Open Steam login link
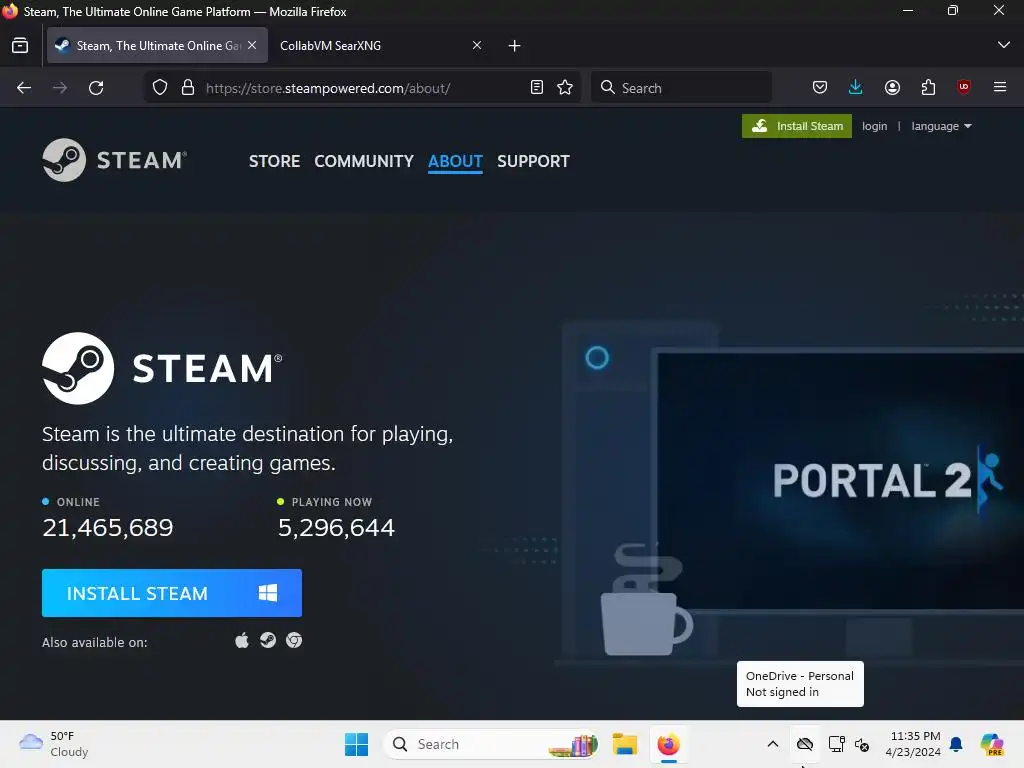This screenshot has height=768, width=1024. point(874,126)
